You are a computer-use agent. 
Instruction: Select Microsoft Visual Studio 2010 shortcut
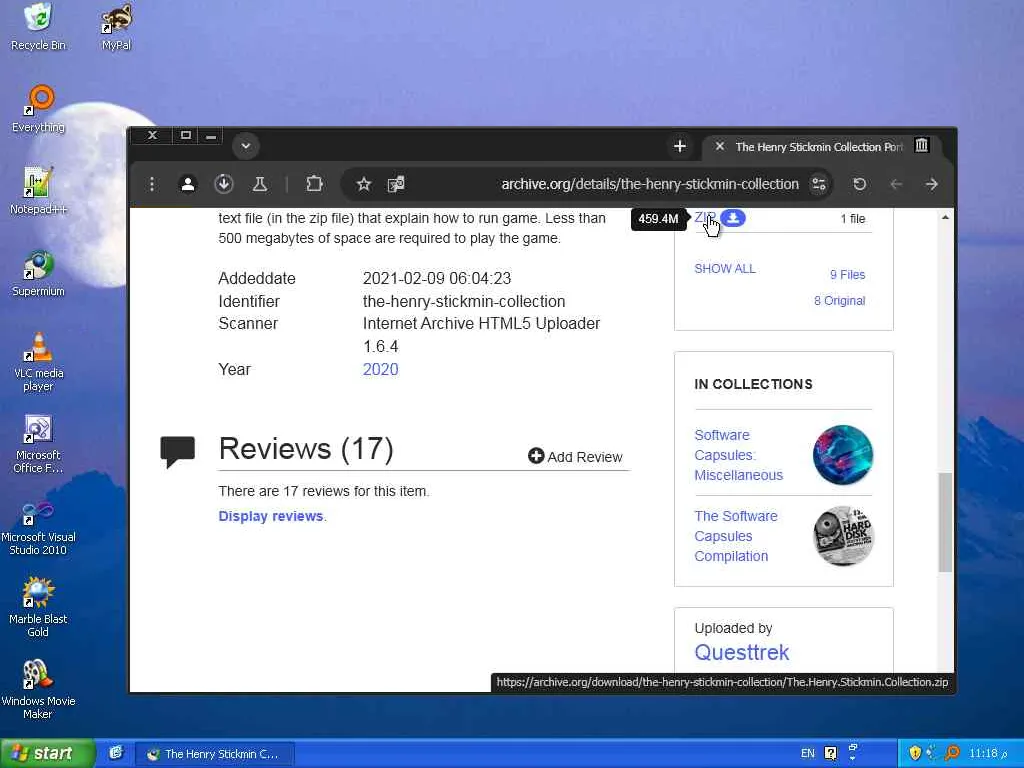point(38,526)
